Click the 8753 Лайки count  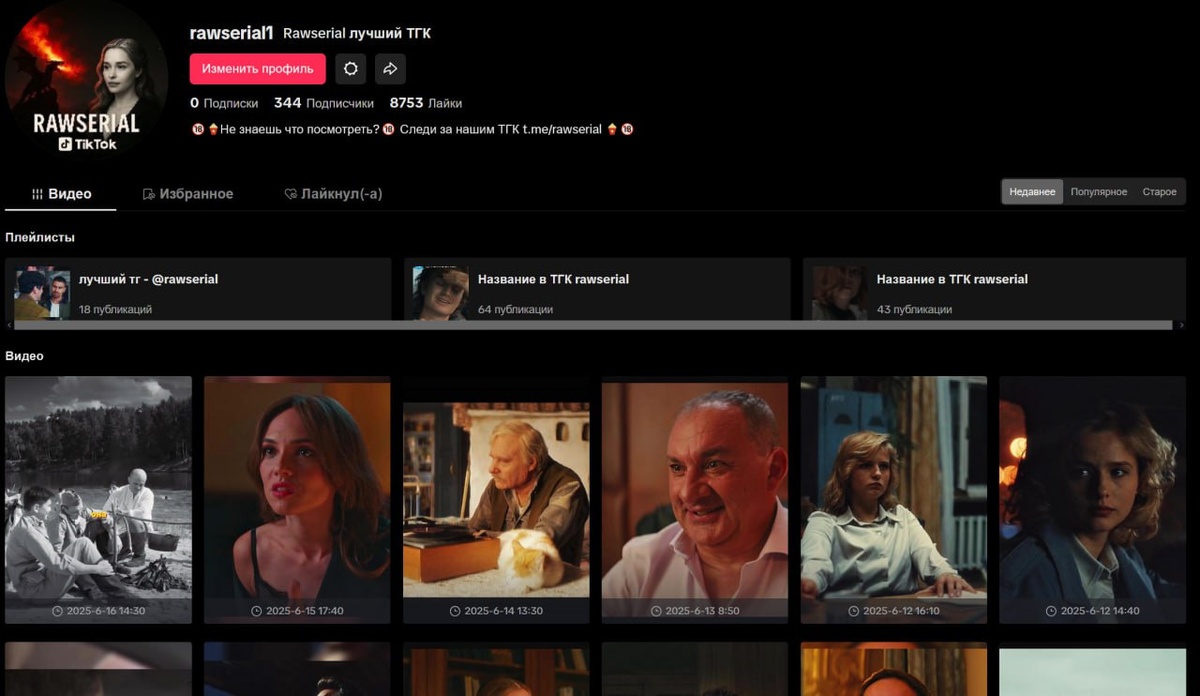click(426, 103)
